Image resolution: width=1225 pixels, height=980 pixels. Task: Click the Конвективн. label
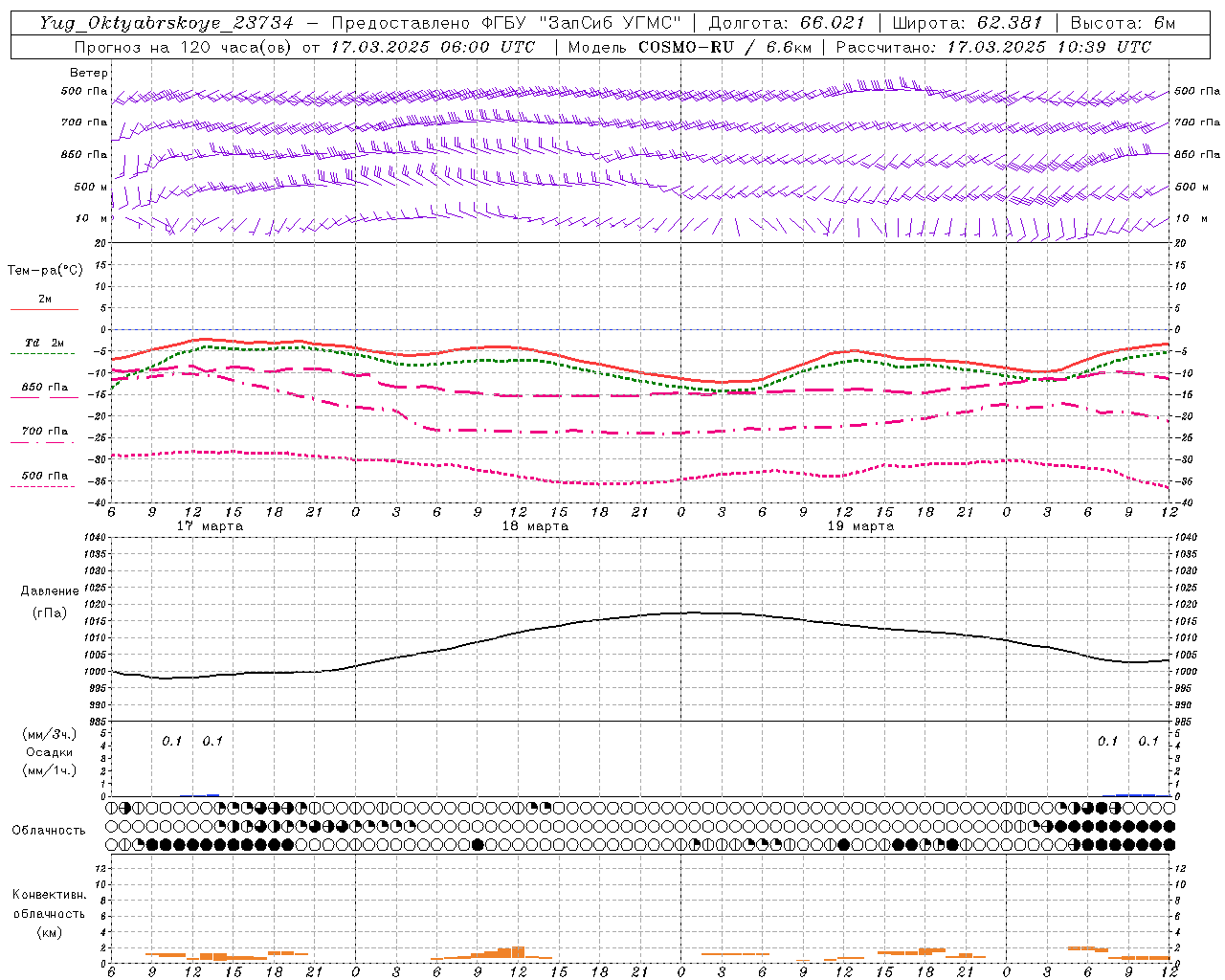pyautogui.click(x=49, y=895)
